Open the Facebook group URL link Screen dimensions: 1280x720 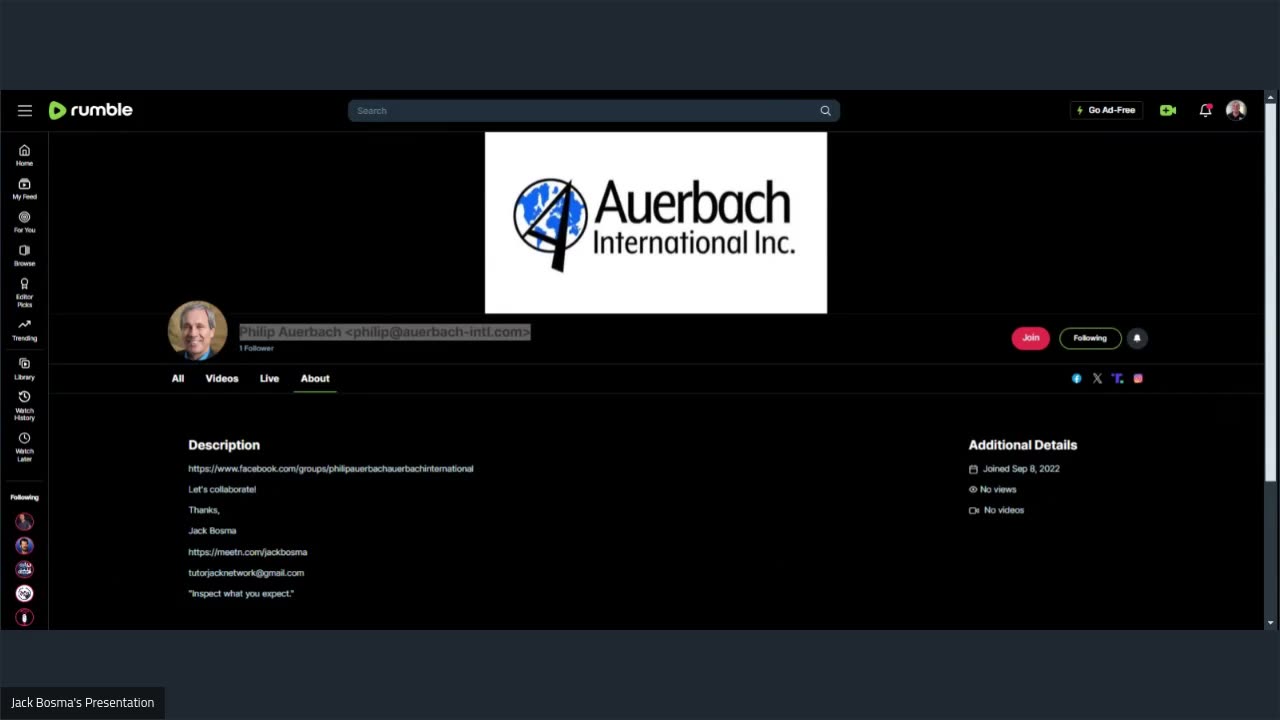click(331, 469)
